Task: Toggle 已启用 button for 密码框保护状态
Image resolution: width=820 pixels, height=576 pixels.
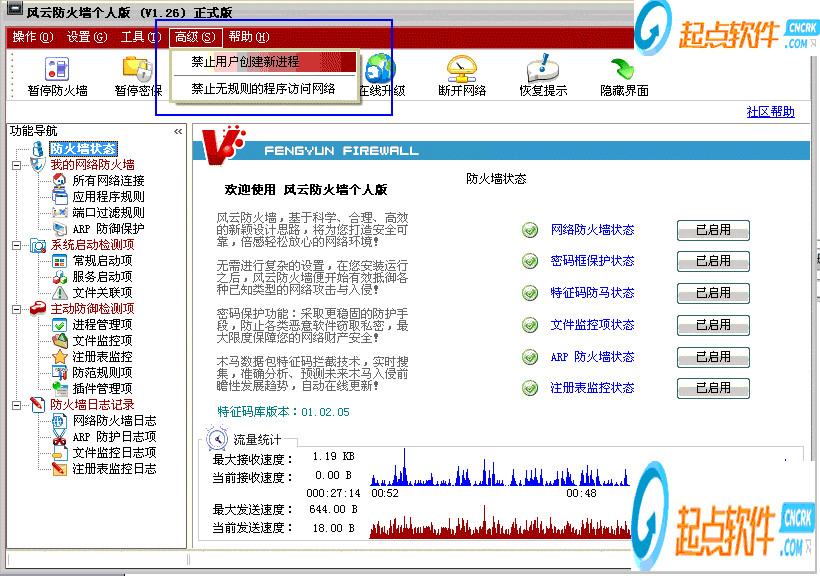Action: click(x=713, y=261)
